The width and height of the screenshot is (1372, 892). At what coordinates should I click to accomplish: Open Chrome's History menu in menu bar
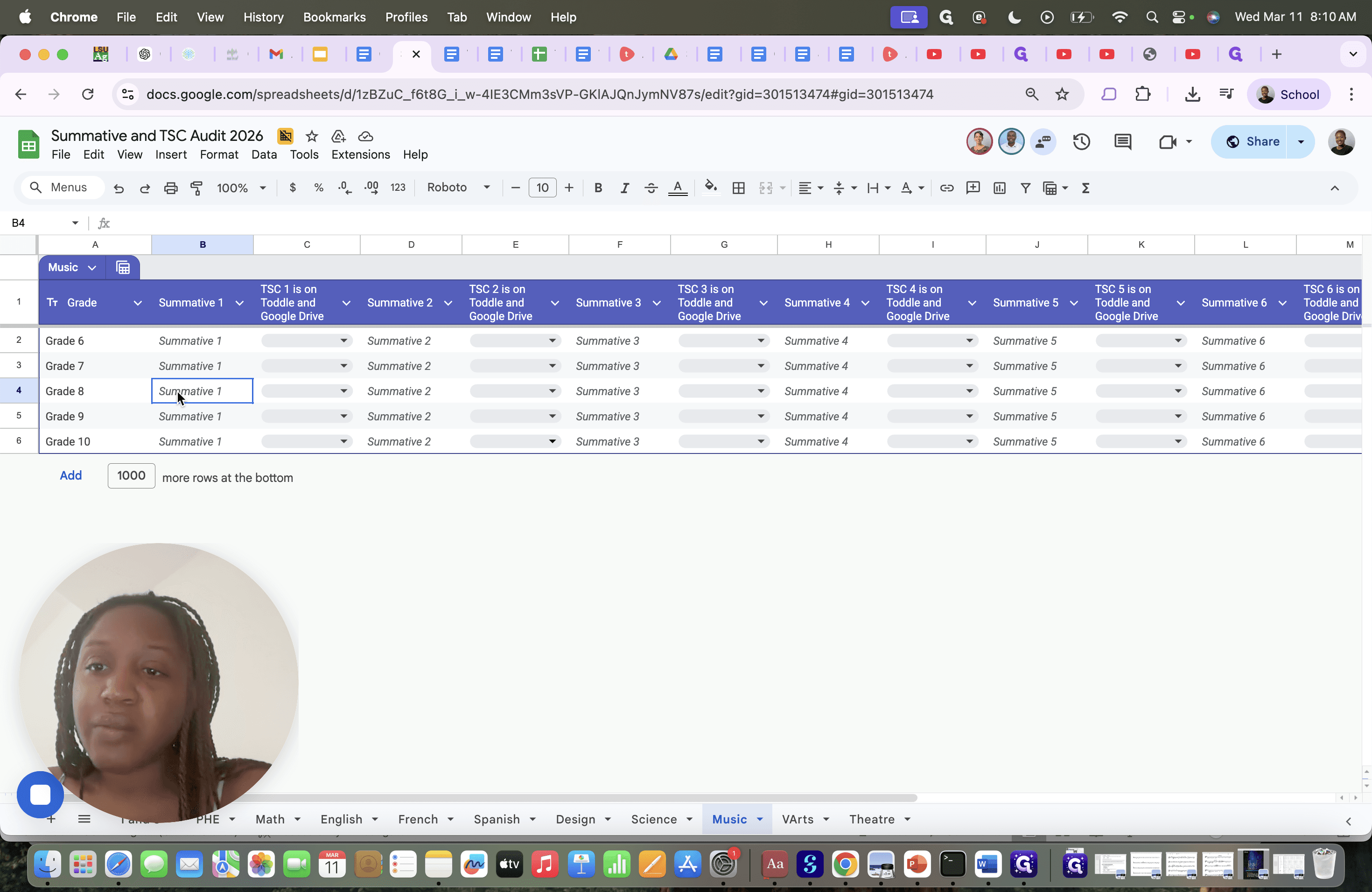click(264, 17)
